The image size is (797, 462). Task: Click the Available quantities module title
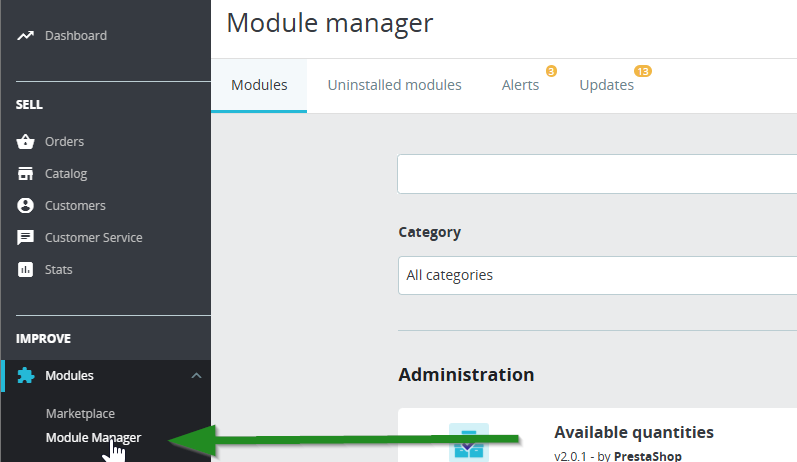click(x=633, y=432)
